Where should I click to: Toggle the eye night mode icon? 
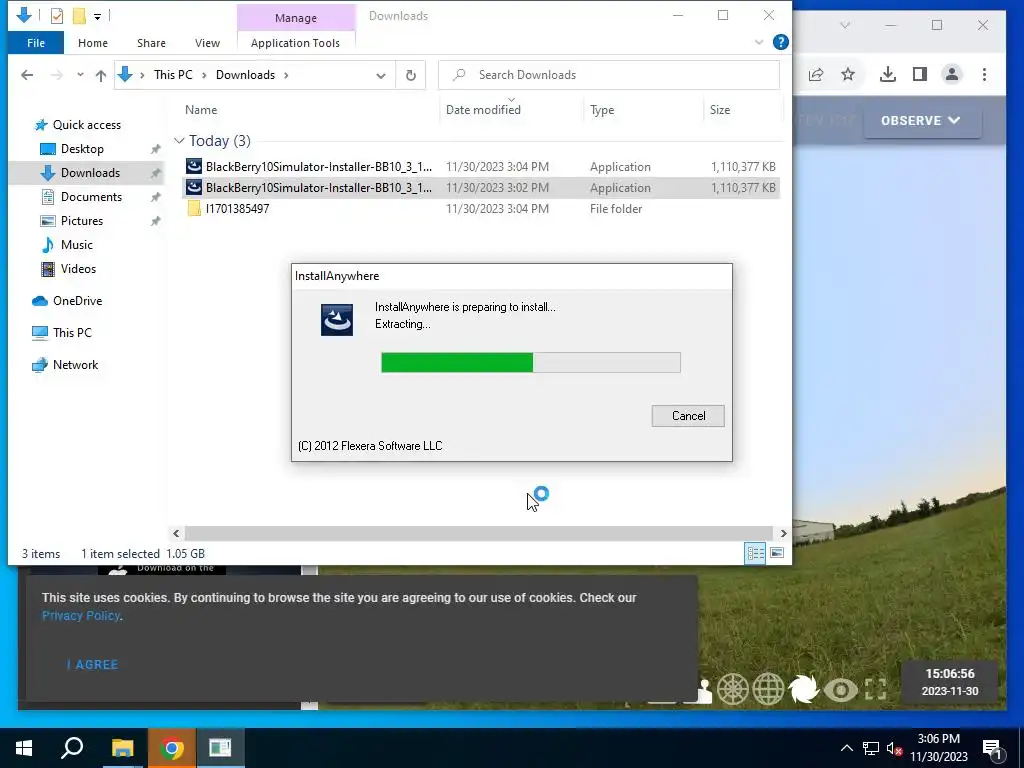pos(840,690)
